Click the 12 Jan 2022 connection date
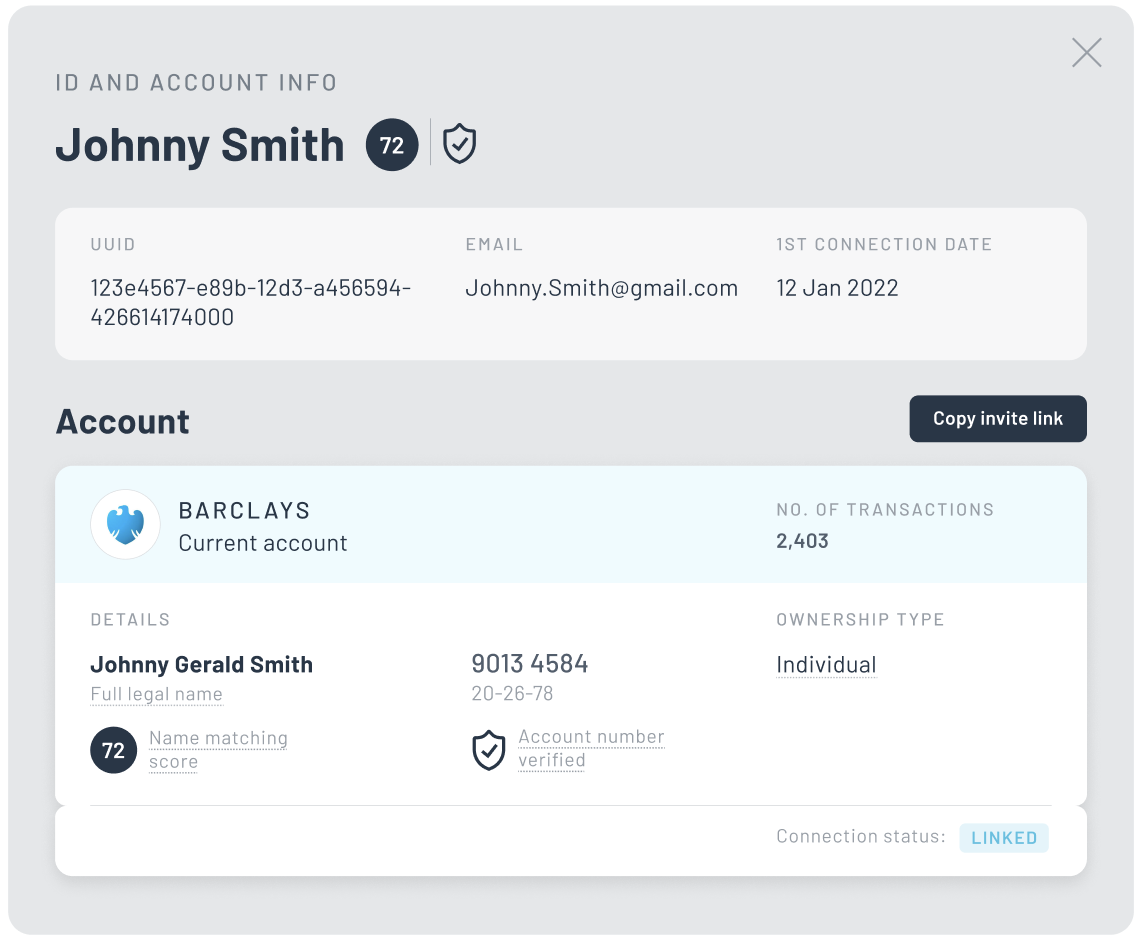This screenshot has width=1140, height=940. coord(837,288)
